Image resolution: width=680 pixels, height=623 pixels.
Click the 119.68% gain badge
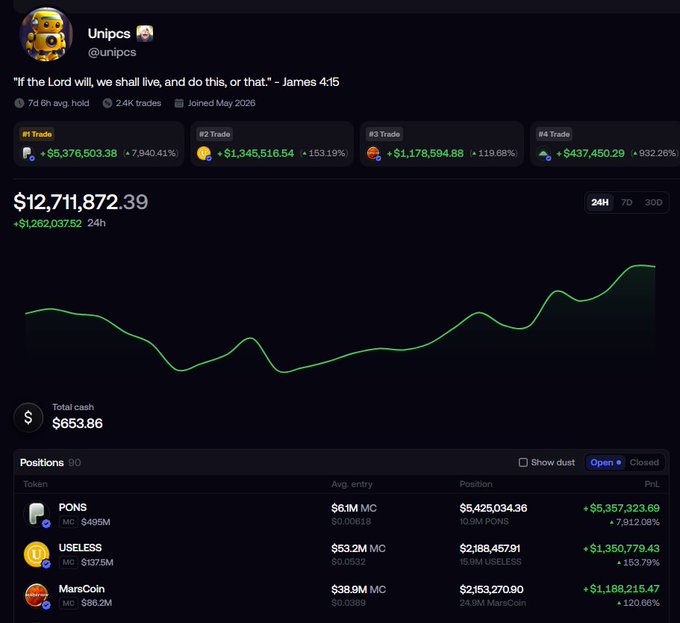click(494, 153)
